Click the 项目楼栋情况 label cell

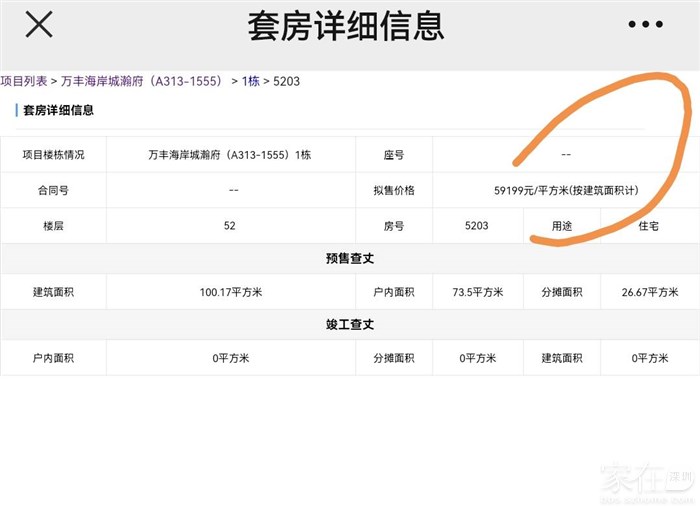pos(53,155)
